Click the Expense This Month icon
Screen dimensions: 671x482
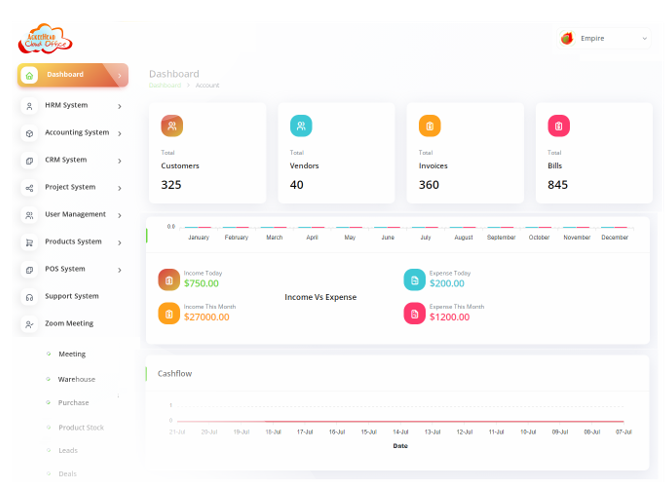pyautogui.click(x=415, y=313)
